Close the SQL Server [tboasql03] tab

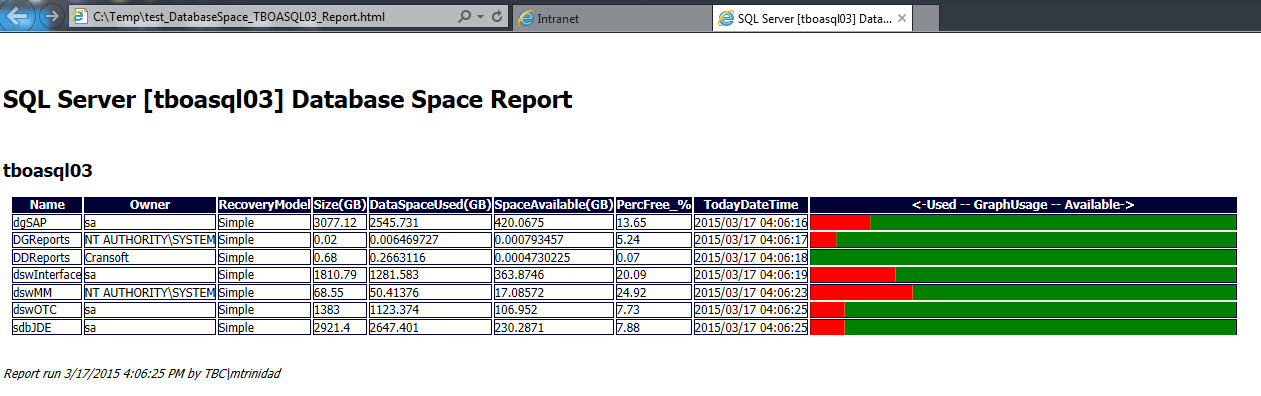(x=901, y=19)
